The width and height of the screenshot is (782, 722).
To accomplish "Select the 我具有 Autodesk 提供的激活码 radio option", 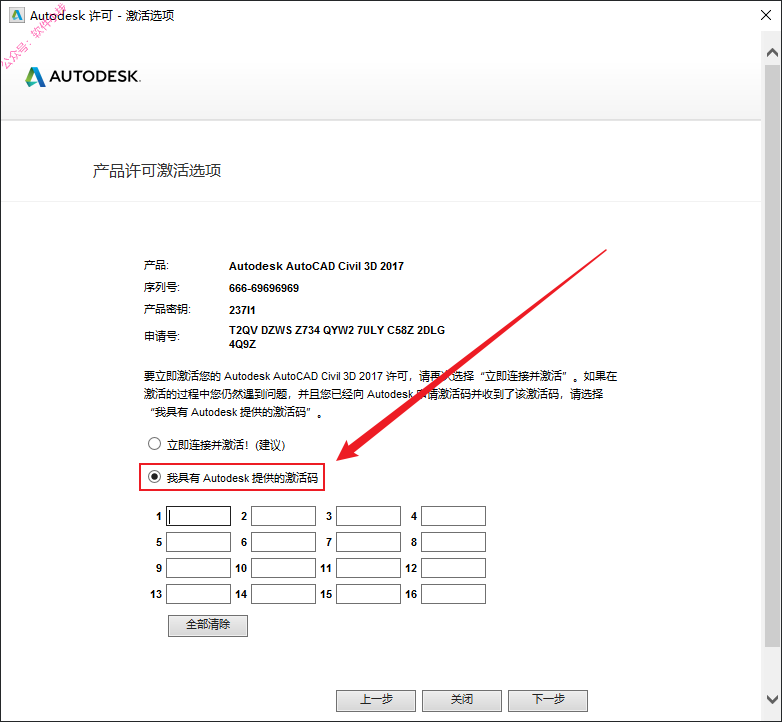I will point(154,477).
